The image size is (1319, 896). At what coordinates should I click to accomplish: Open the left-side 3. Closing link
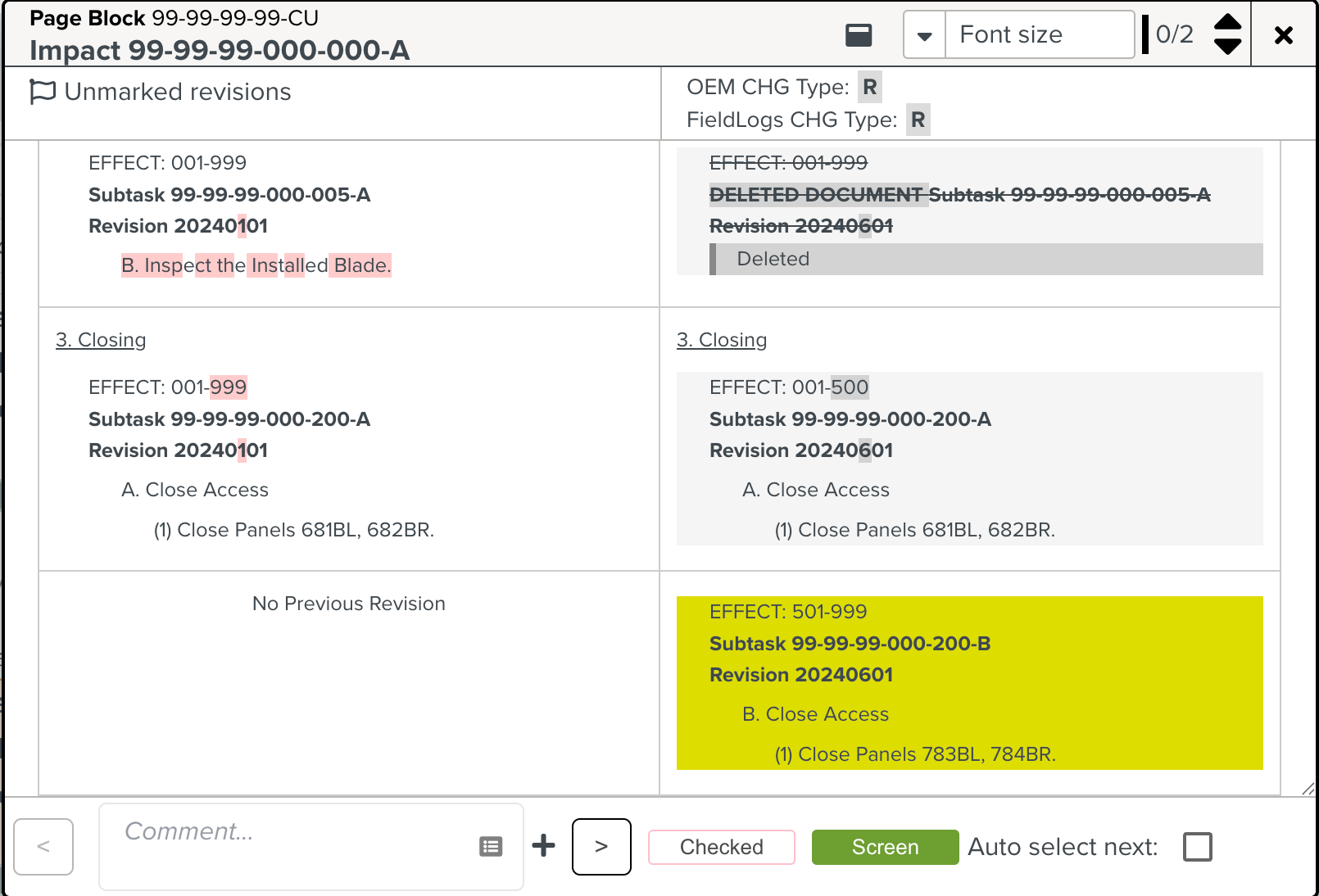coord(101,340)
